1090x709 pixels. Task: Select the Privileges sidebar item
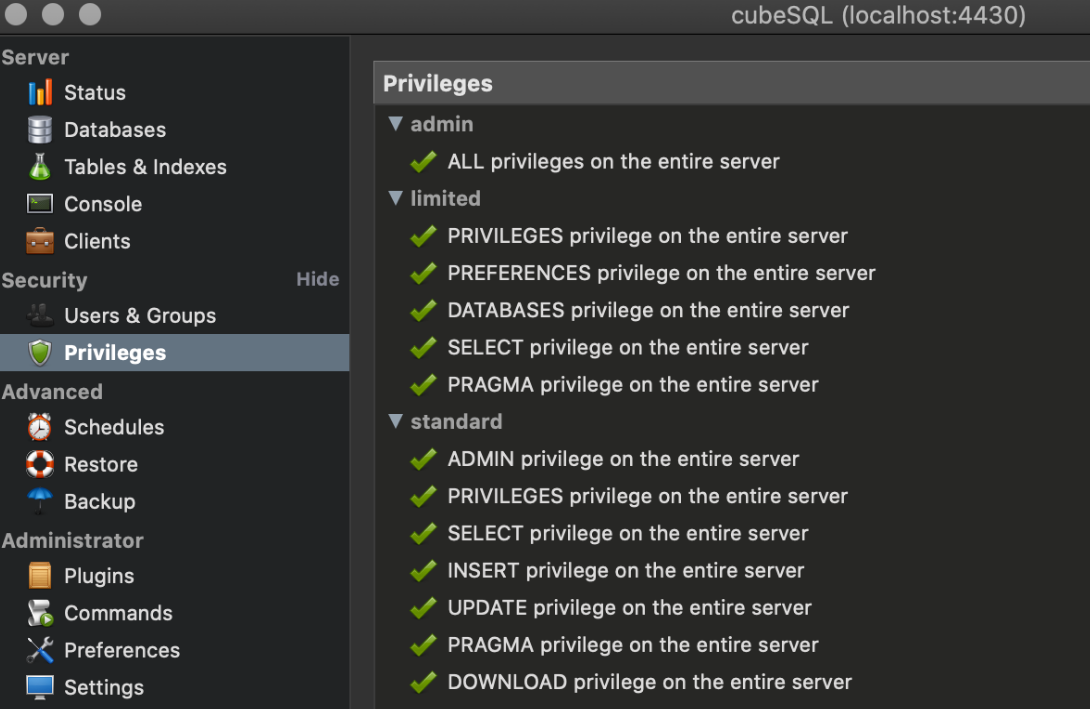pos(174,352)
